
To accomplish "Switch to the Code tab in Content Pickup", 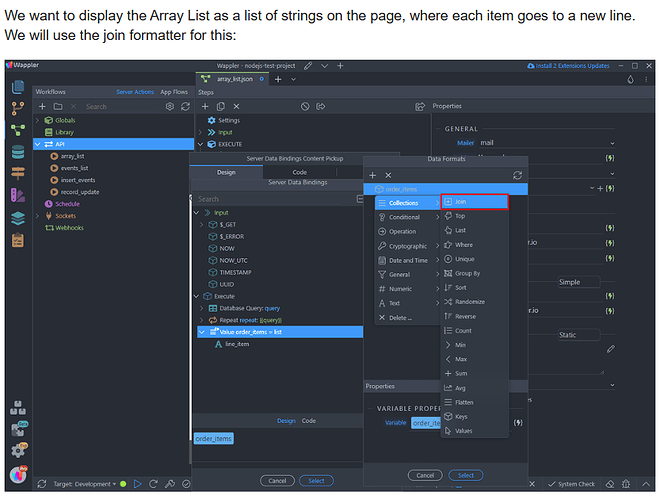I will (300, 172).
